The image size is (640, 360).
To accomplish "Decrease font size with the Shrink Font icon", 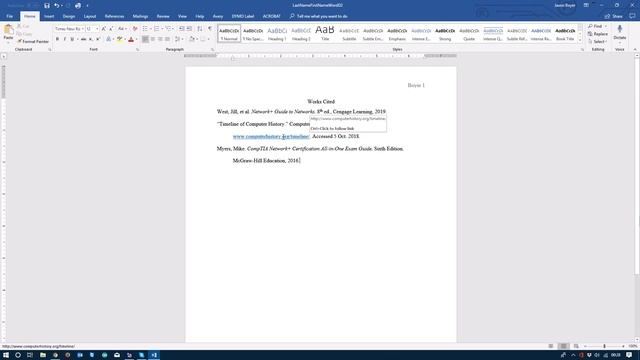I will (111, 29).
